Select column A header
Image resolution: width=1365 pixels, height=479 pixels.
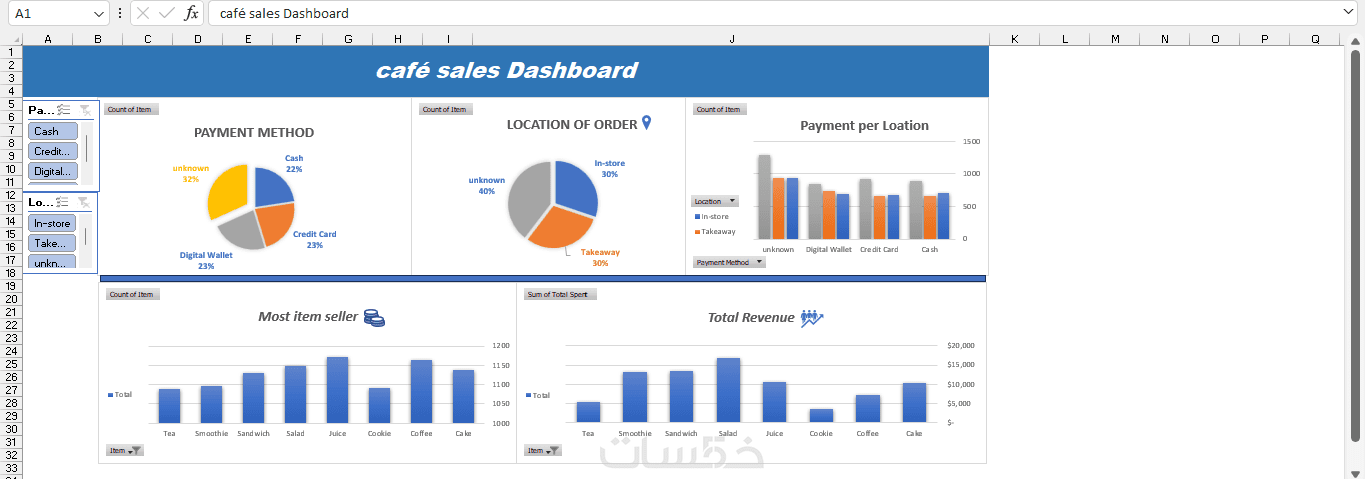click(48, 39)
